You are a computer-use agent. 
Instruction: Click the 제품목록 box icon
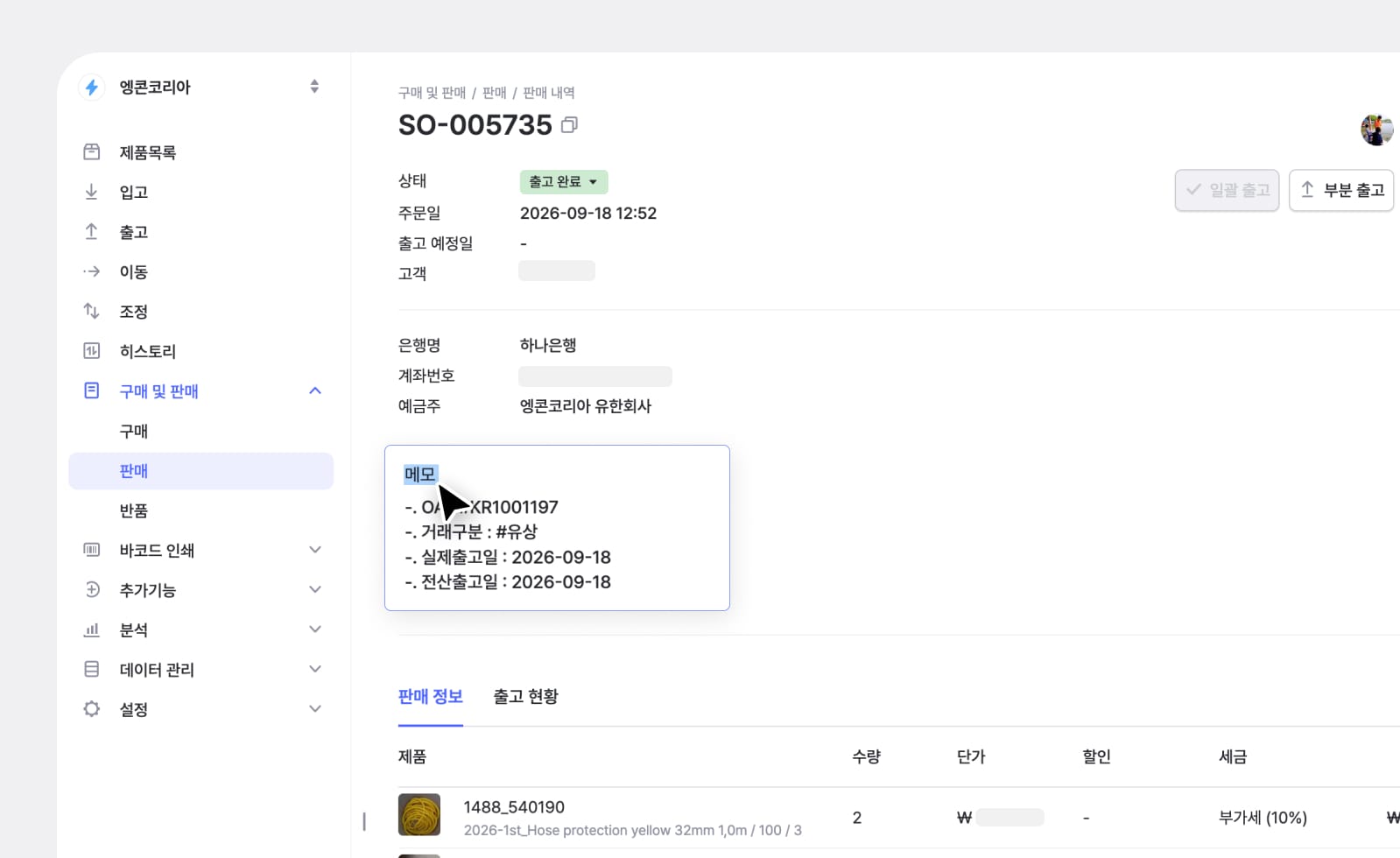click(91, 152)
